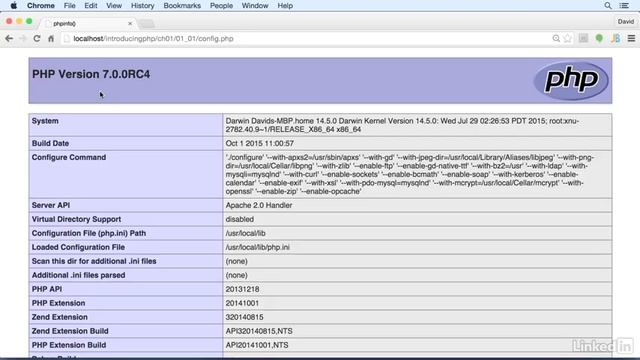The height and width of the screenshot is (360, 640).
Task: Click the Configure Command label
Action: pyautogui.click(x=69, y=157)
